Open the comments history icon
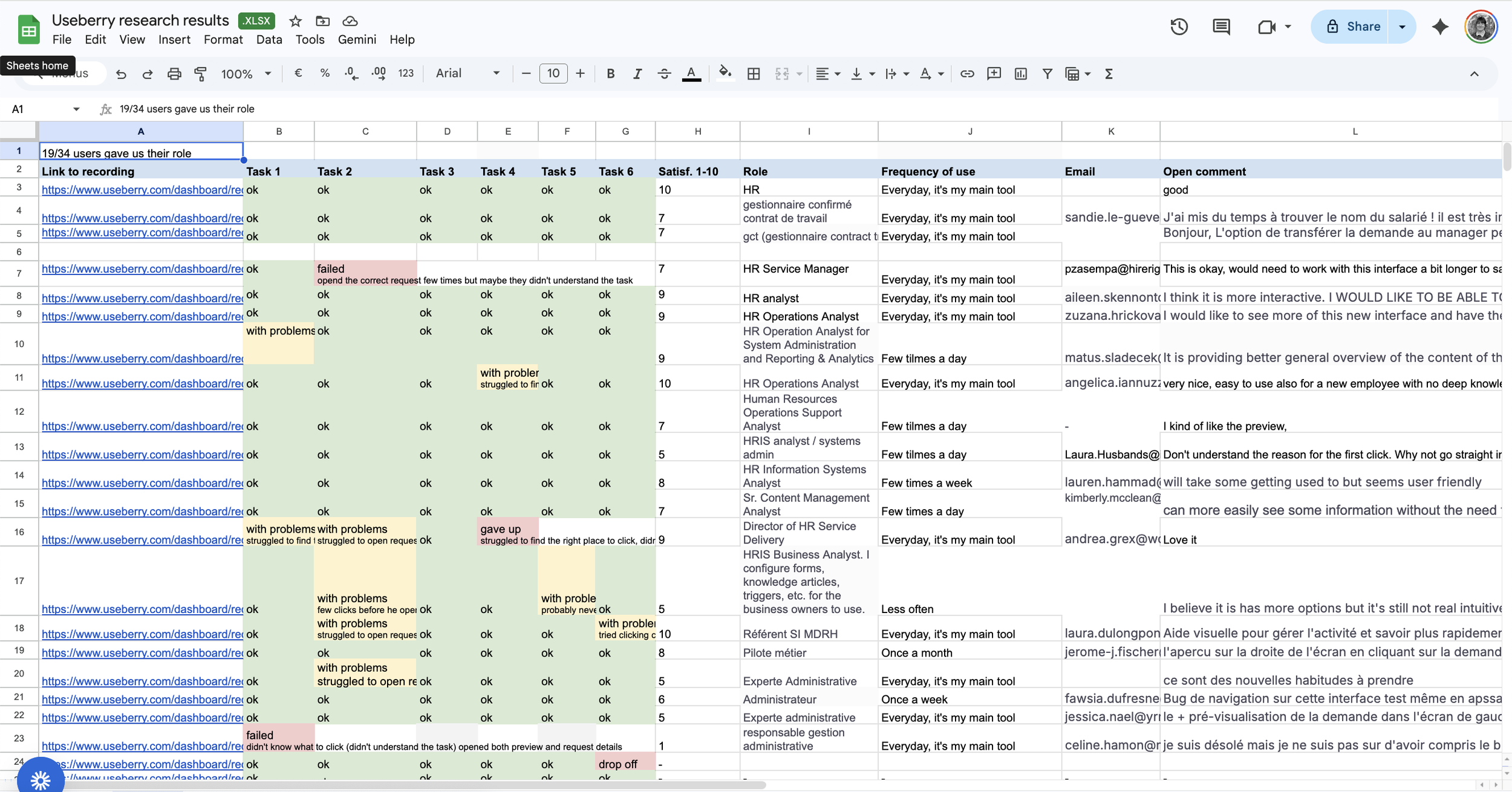1512x792 pixels. (1221, 27)
